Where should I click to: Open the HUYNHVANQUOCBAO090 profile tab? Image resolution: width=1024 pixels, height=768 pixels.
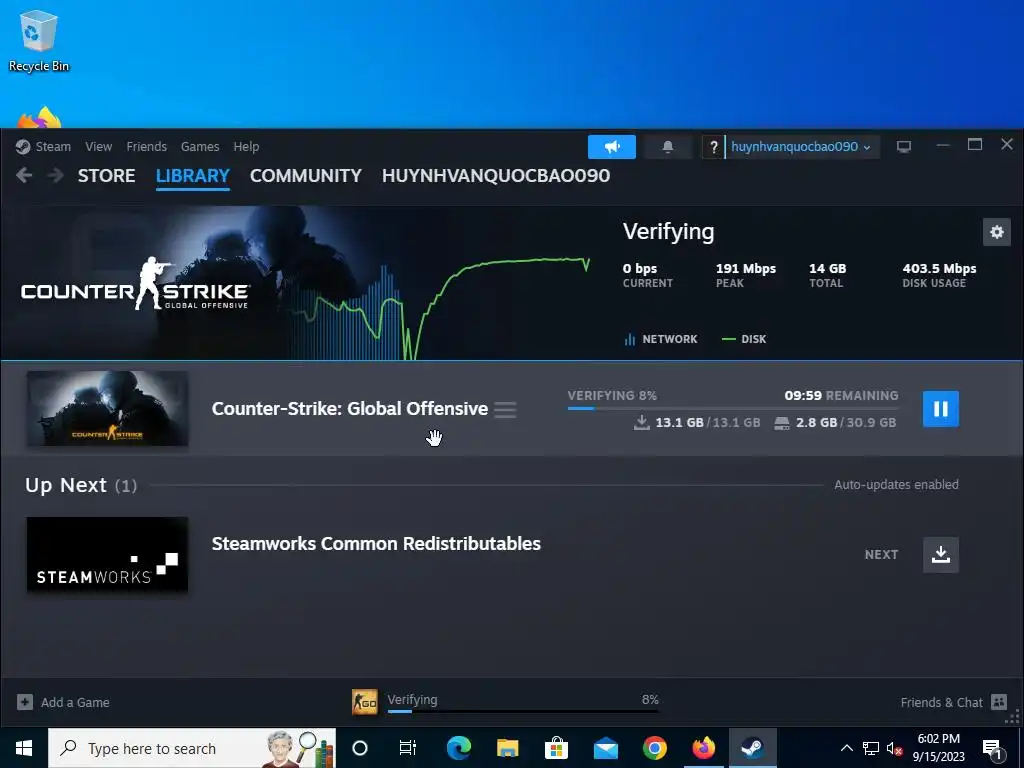click(496, 176)
